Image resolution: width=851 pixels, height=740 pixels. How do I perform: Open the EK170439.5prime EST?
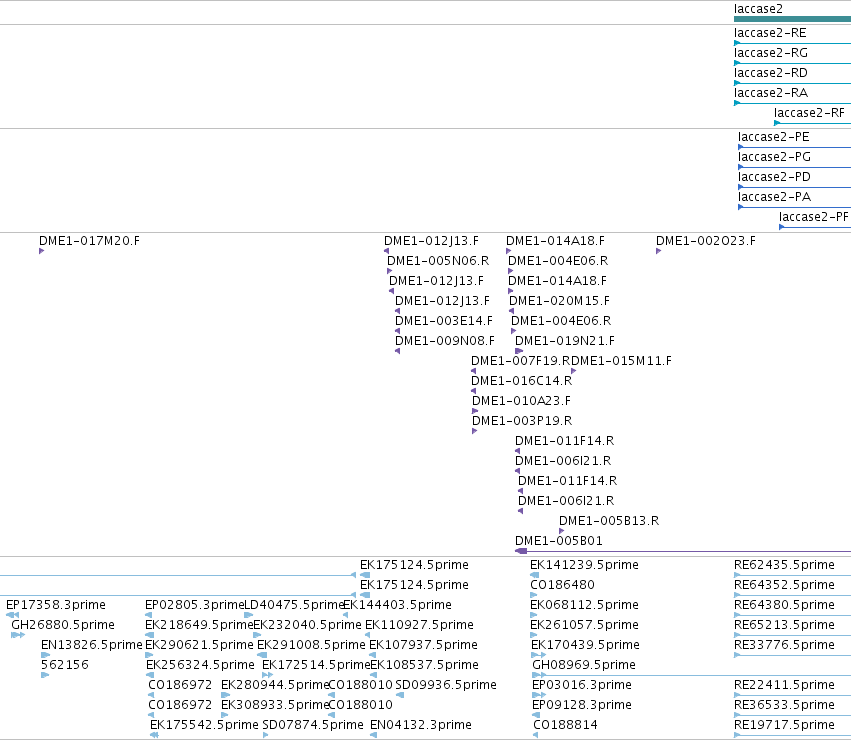pyautogui.click(x=585, y=645)
